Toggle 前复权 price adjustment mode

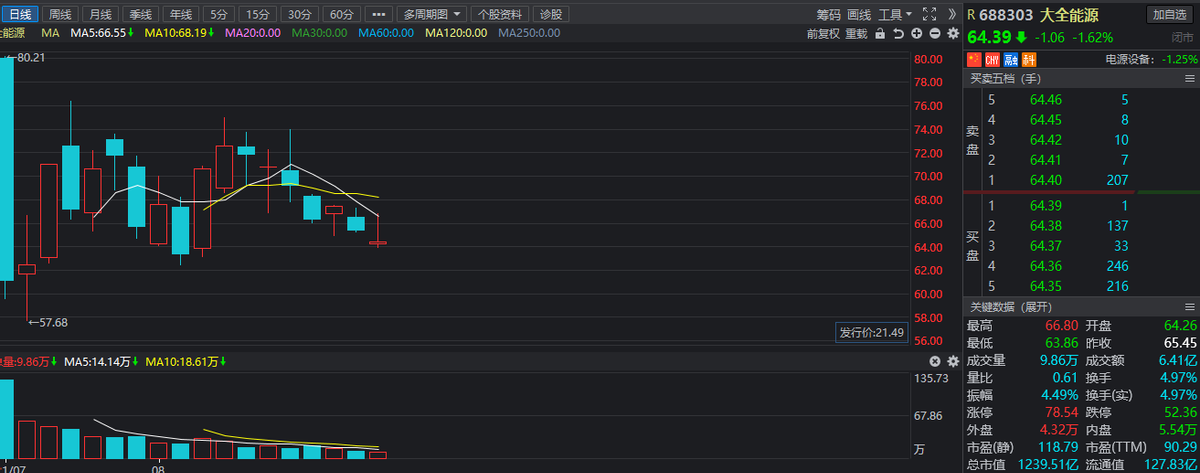point(823,33)
